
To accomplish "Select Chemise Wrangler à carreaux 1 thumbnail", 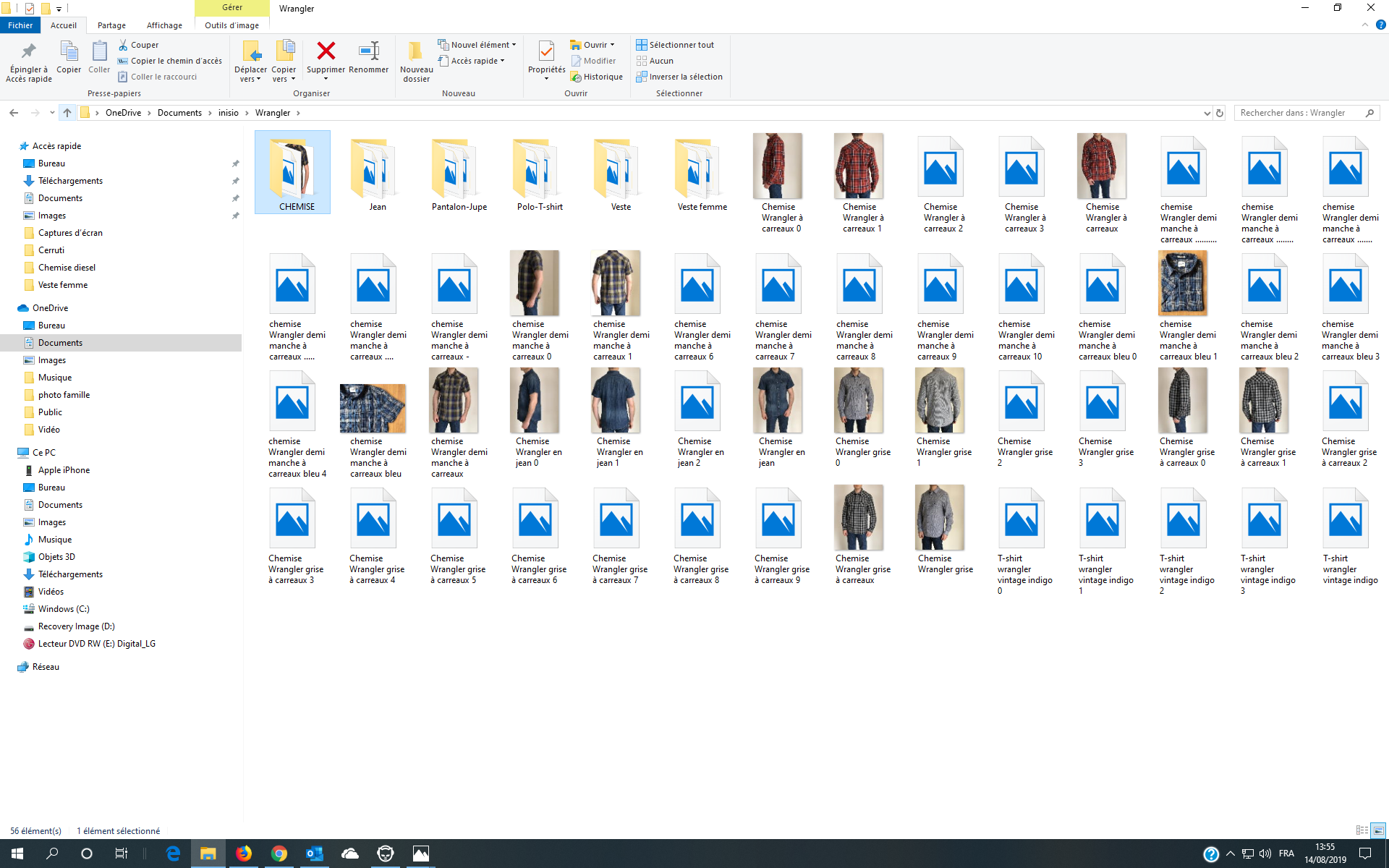I will click(x=859, y=166).
